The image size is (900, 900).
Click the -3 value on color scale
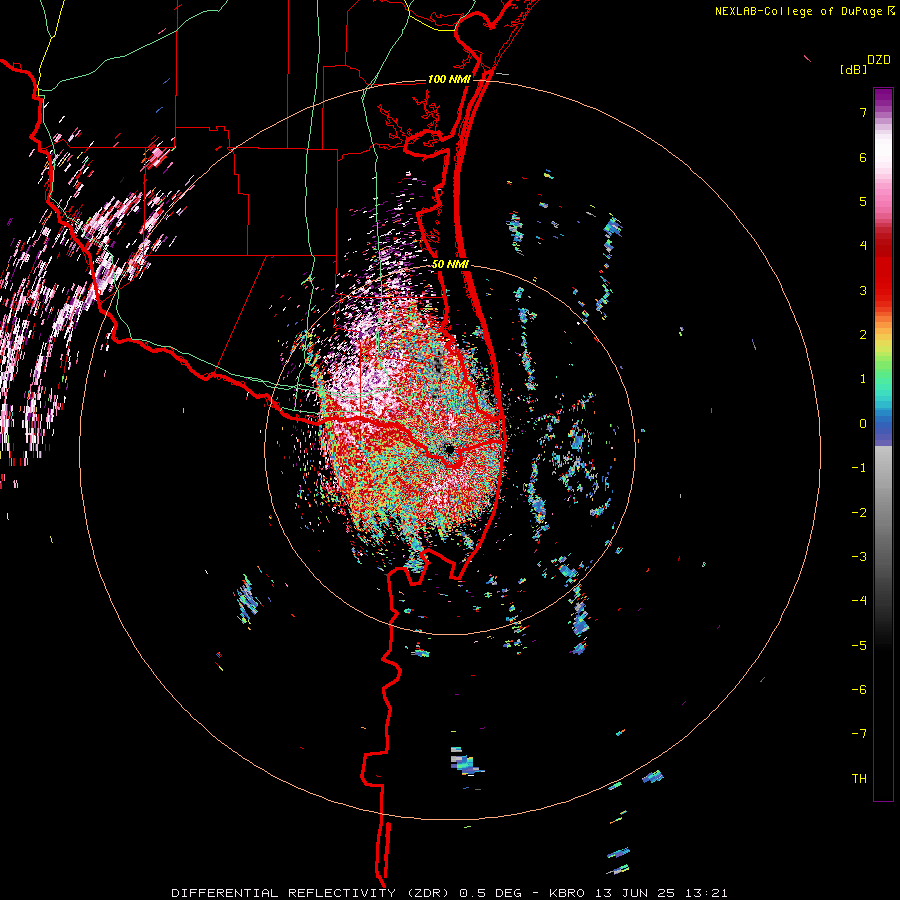coord(859,557)
